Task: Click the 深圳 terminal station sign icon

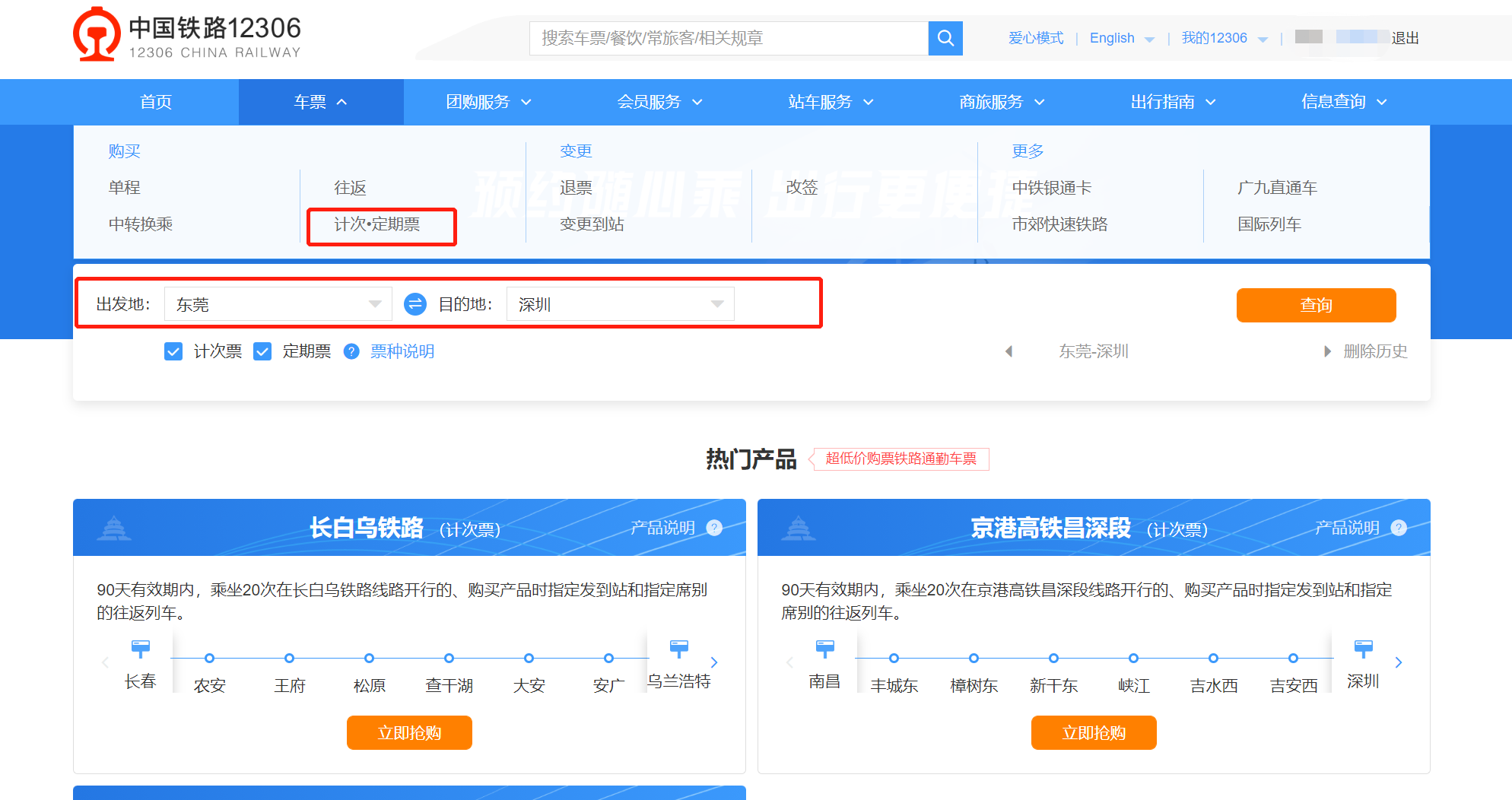Action: coord(1364,649)
